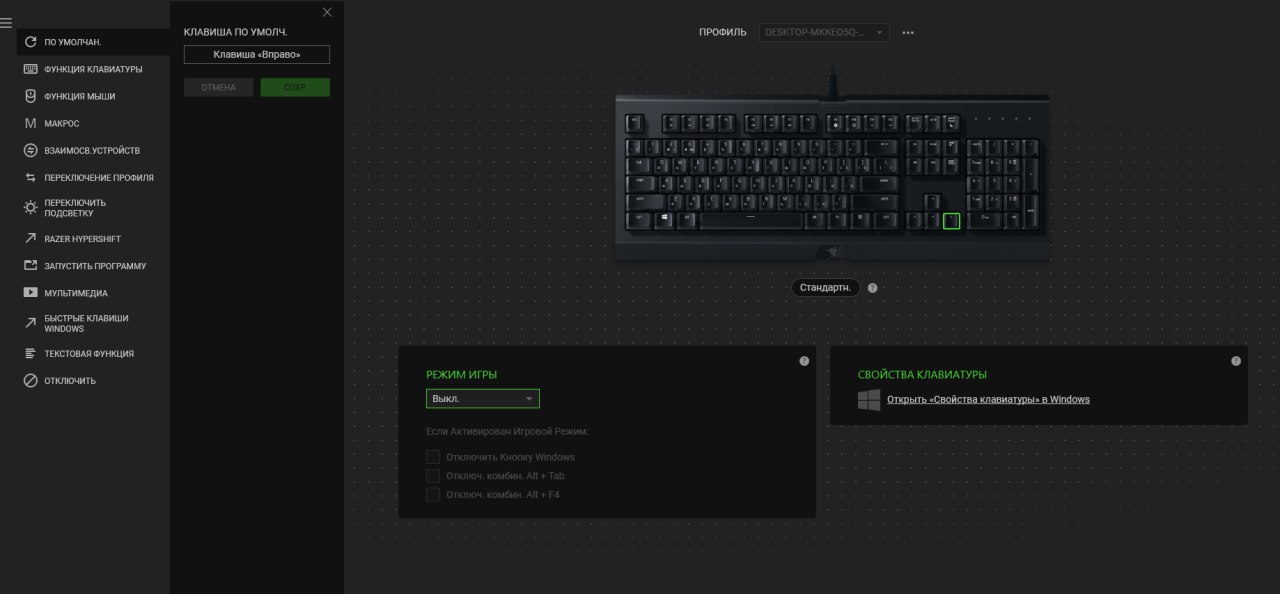Select Razer Hypershift in the sidebar

click(85, 239)
